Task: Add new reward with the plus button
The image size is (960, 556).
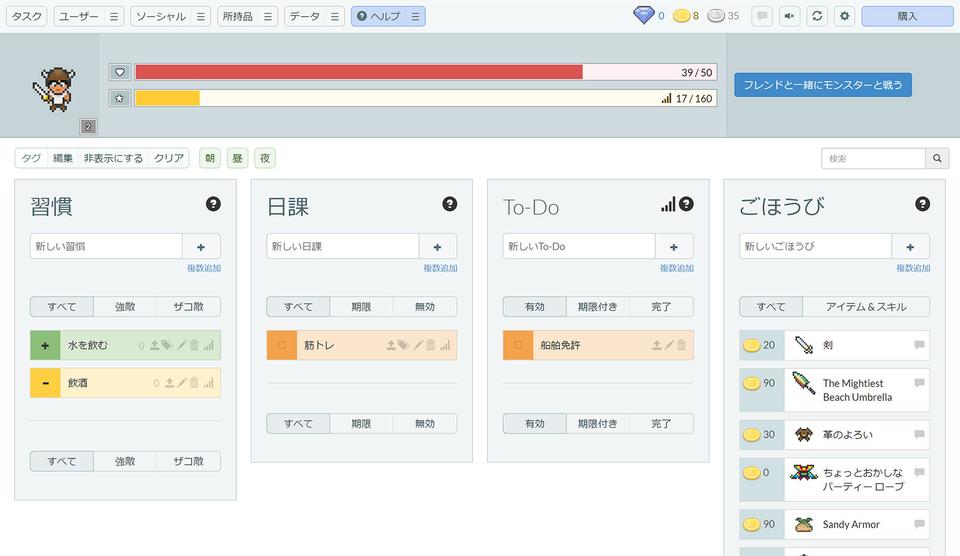Action: click(x=910, y=246)
